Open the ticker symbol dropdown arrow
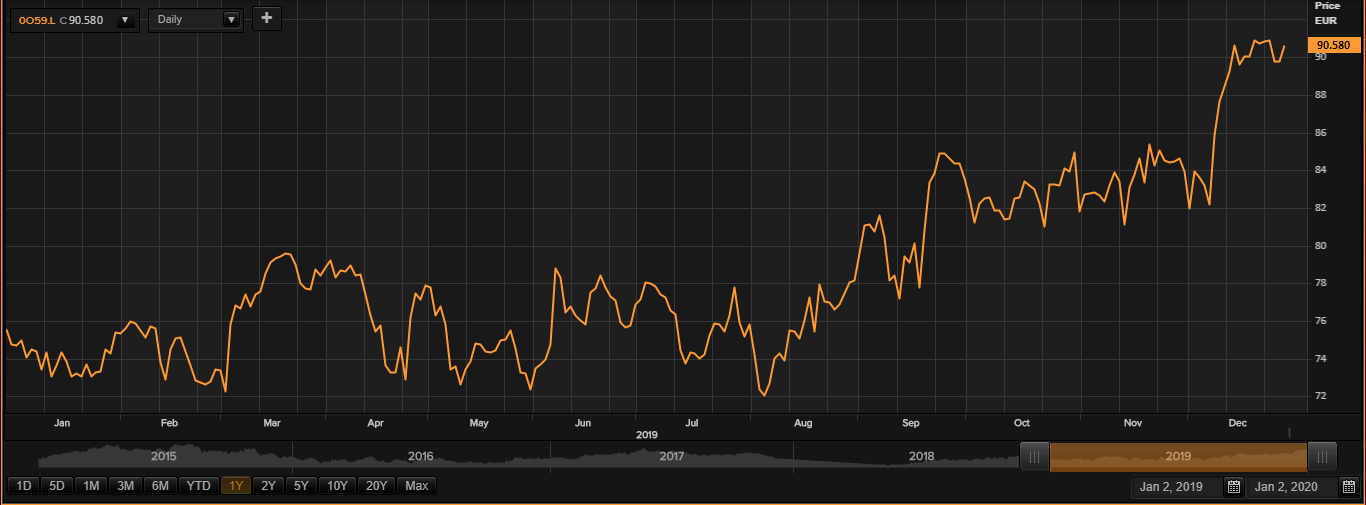The height and width of the screenshot is (505, 1366). [x=125, y=19]
